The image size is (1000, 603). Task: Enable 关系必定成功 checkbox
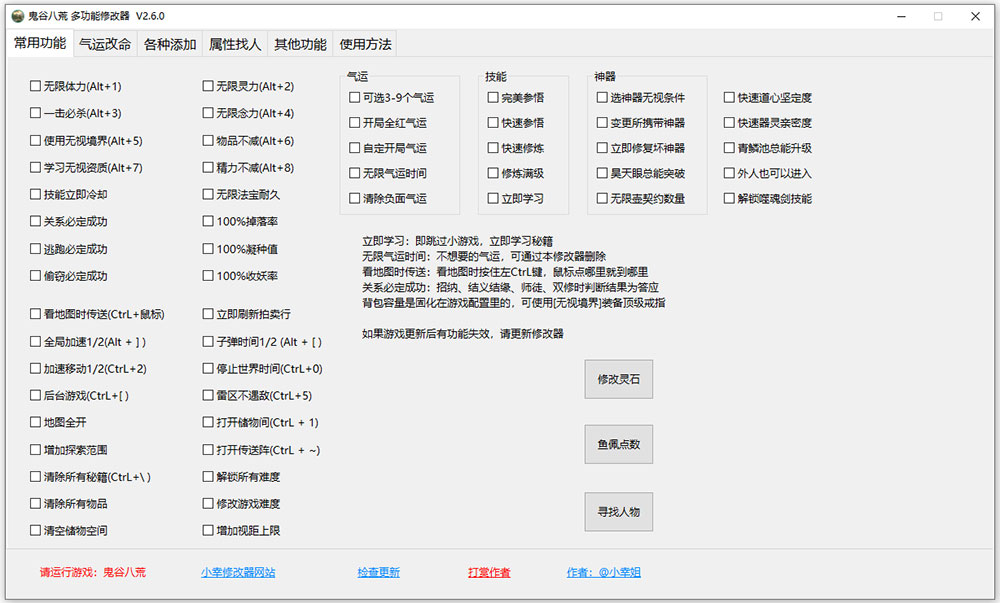[x=69, y=222]
